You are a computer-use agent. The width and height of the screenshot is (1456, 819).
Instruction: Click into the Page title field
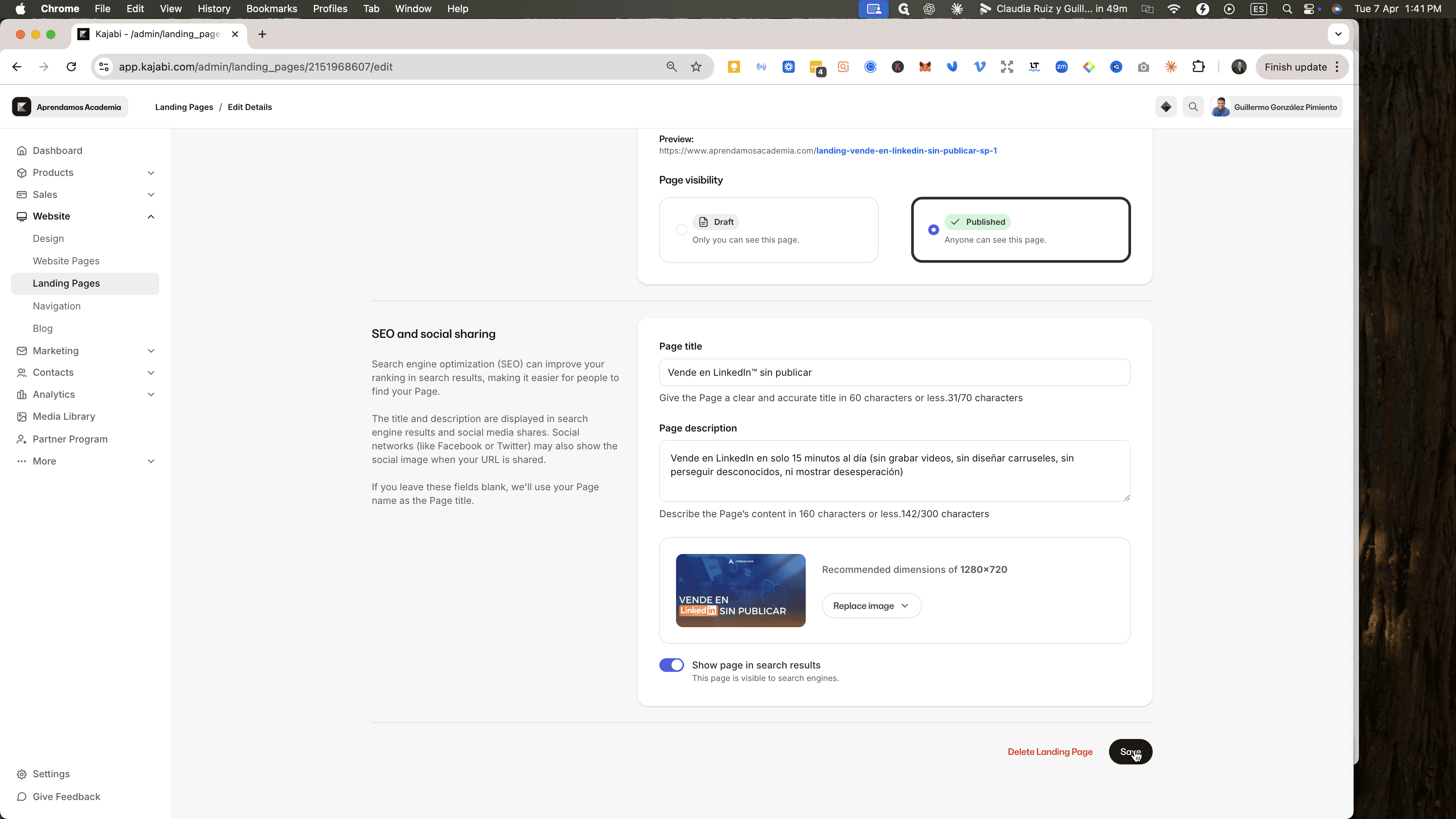pos(895,372)
